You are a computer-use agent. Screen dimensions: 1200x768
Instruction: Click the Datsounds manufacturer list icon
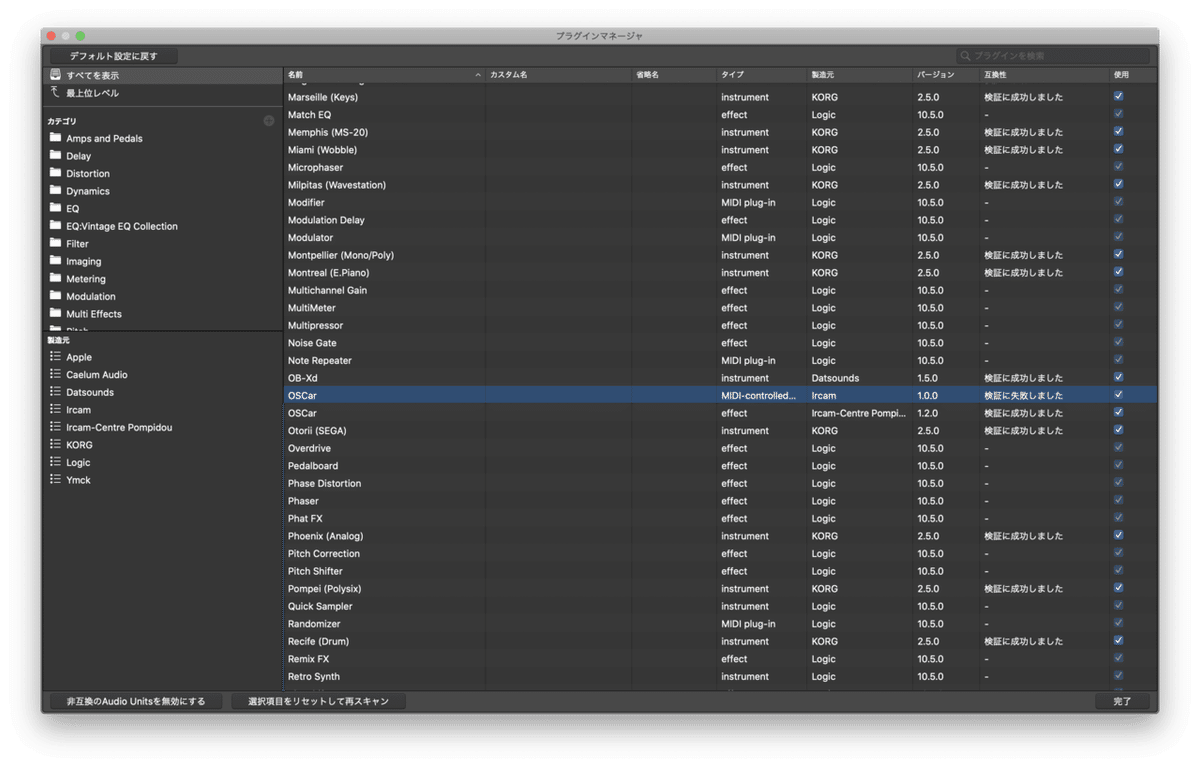pyautogui.click(x=56, y=392)
